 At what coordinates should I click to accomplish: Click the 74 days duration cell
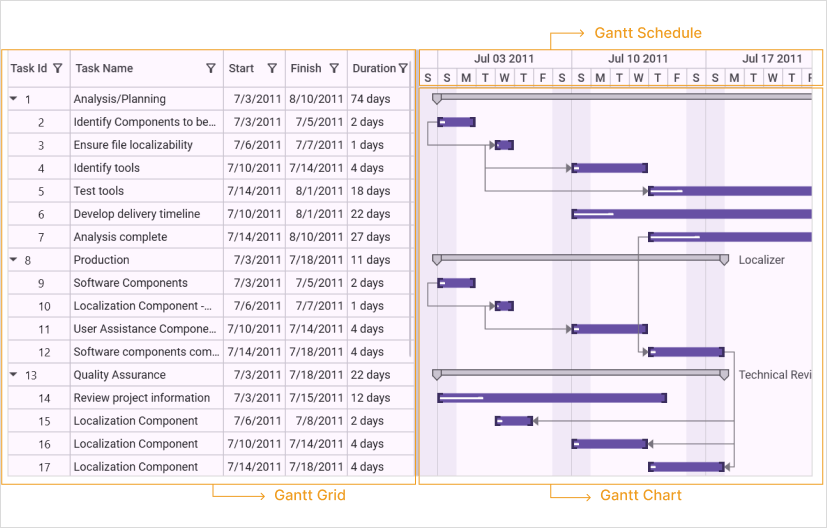tap(381, 99)
